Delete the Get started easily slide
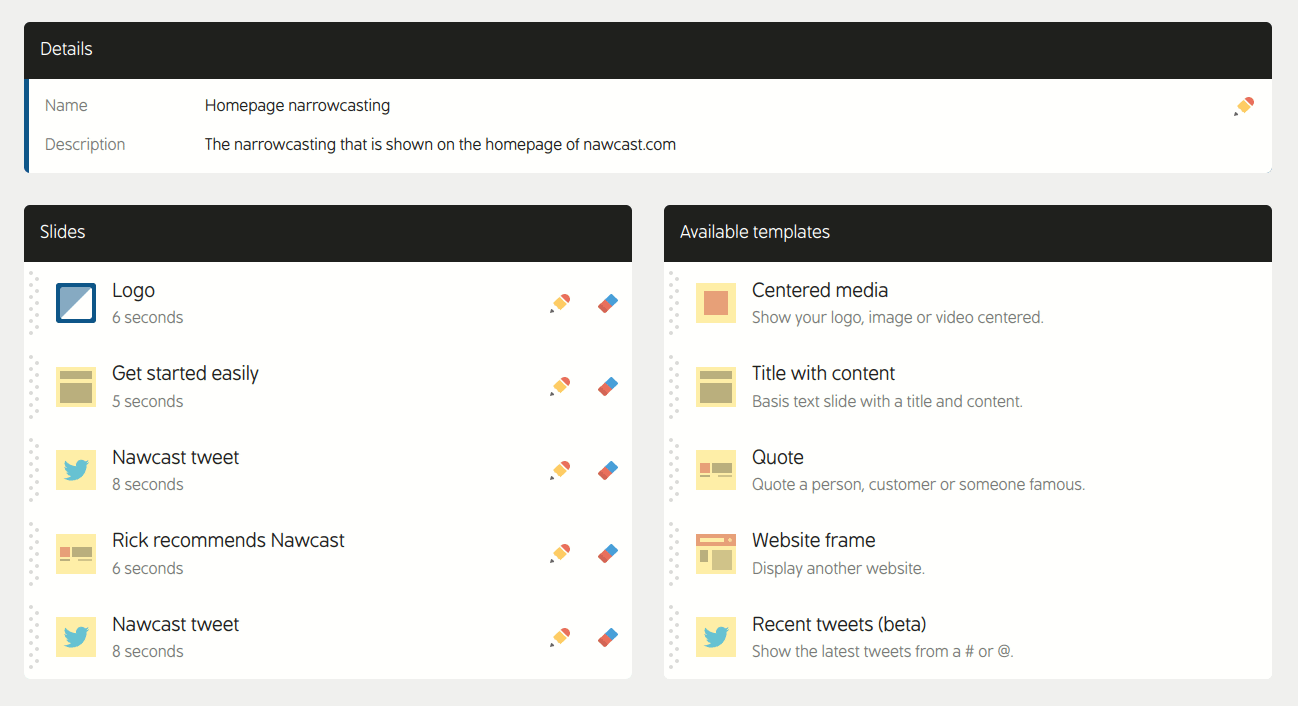1298x706 pixels. tap(608, 386)
